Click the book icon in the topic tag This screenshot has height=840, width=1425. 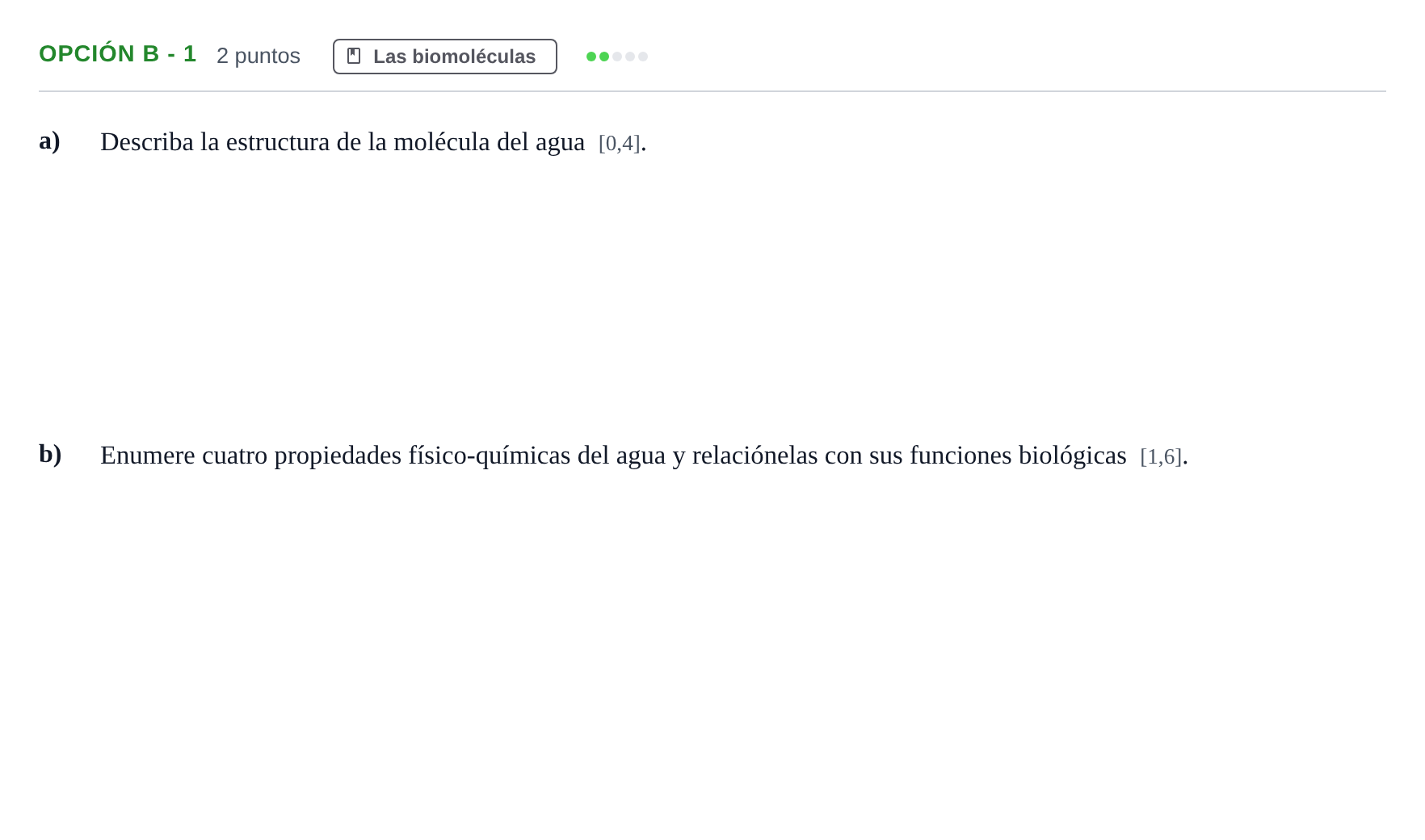click(354, 56)
